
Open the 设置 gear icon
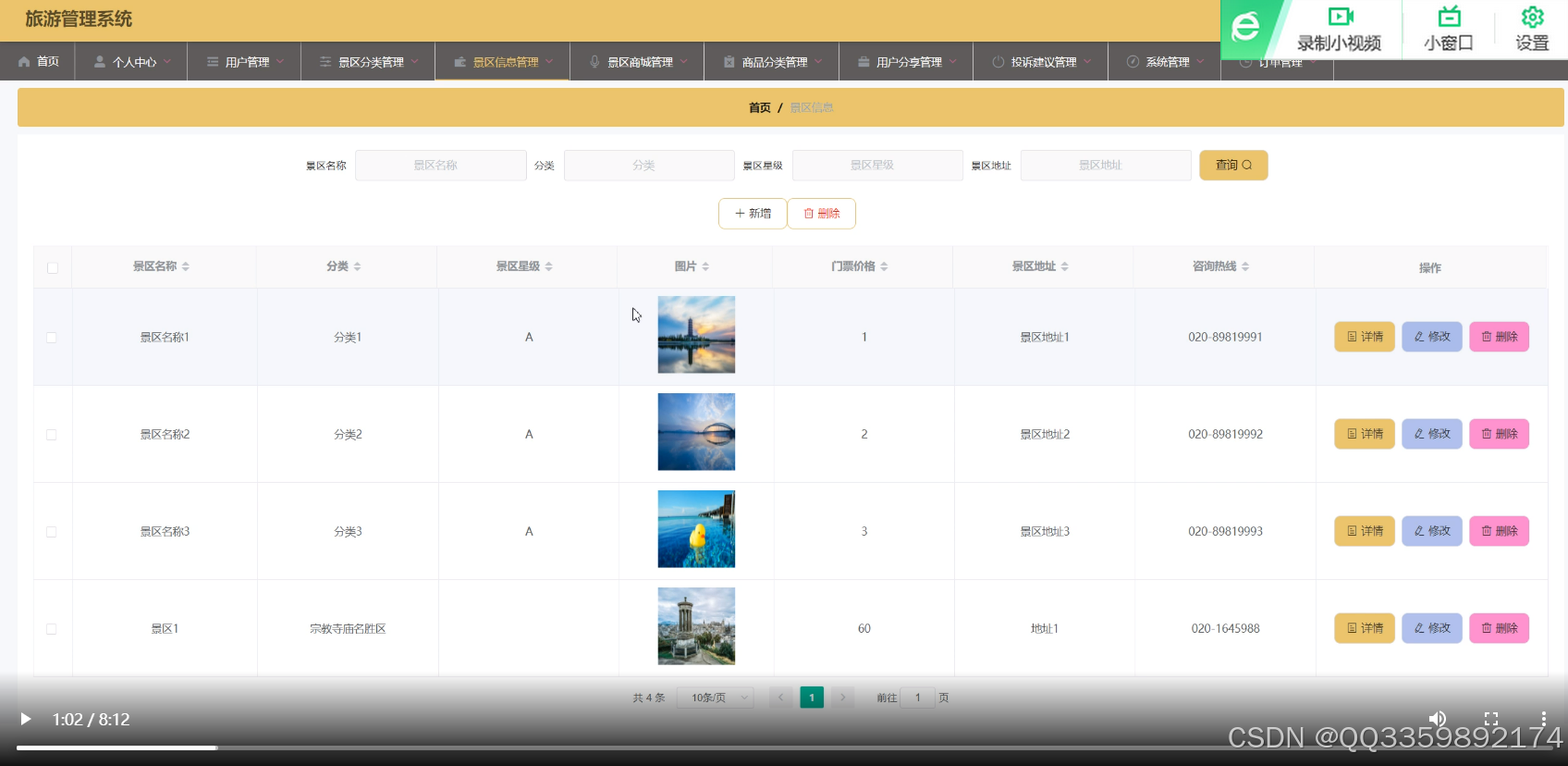[1533, 17]
